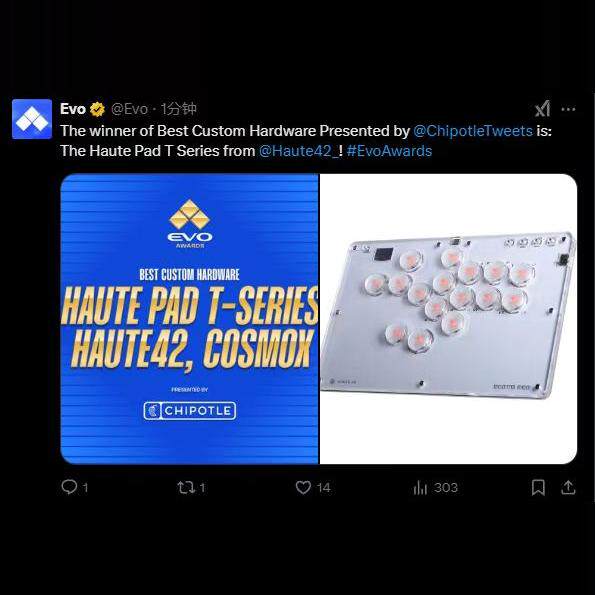Screen dimensions: 595x595
Task: Bookmark the Evo tweet
Action: point(538,487)
